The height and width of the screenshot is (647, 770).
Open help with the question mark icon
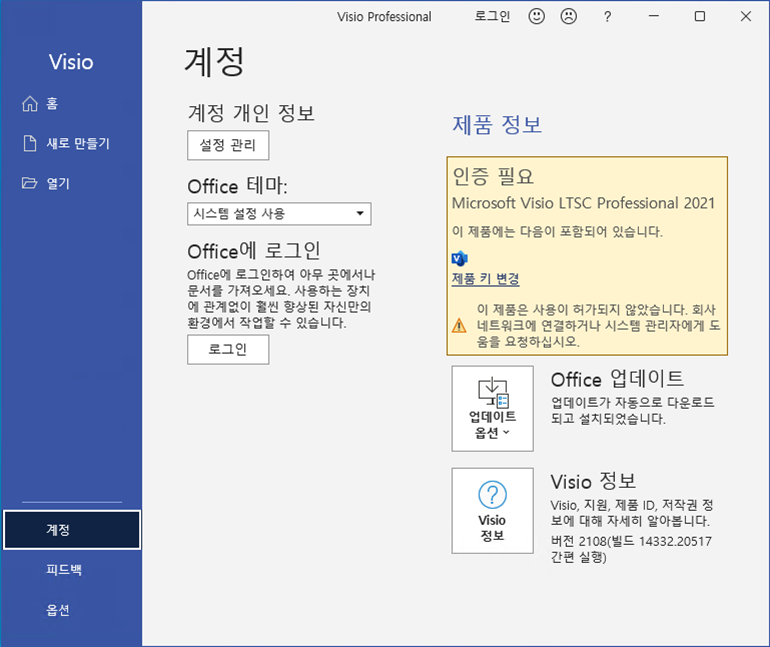(x=607, y=17)
